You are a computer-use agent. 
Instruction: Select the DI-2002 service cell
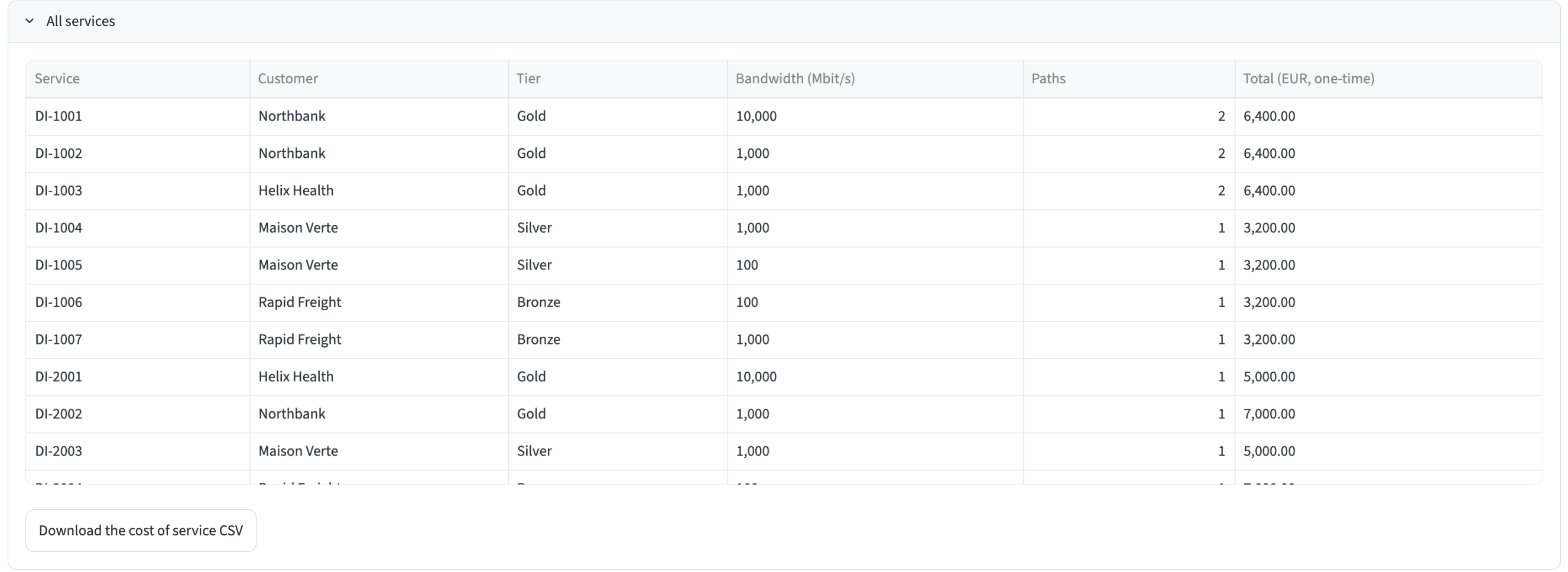(x=138, y=413)
